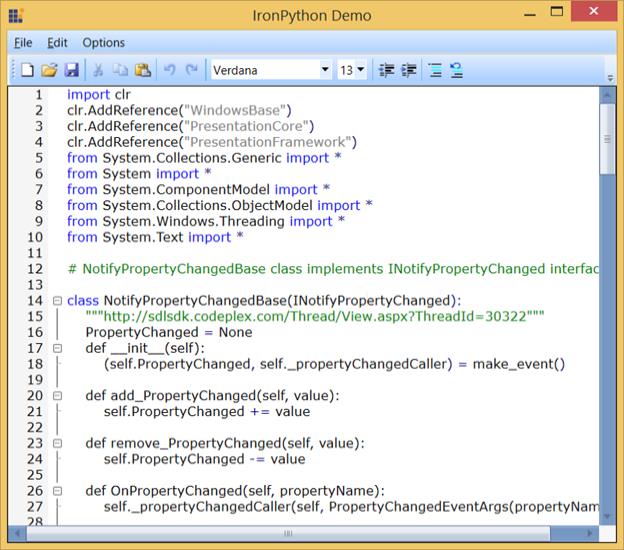Collapse the add_PropertyChanged fold on line 20
Screen dimensions: 624x550
tap(58, 396)
